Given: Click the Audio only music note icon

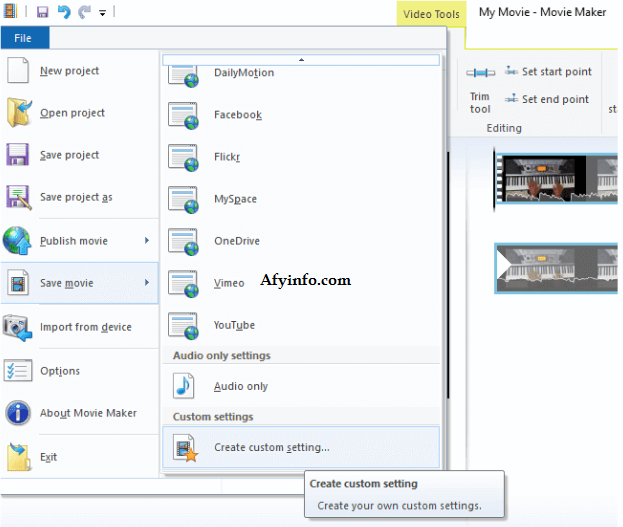Looking at the screenshot, I should (184, 386).
